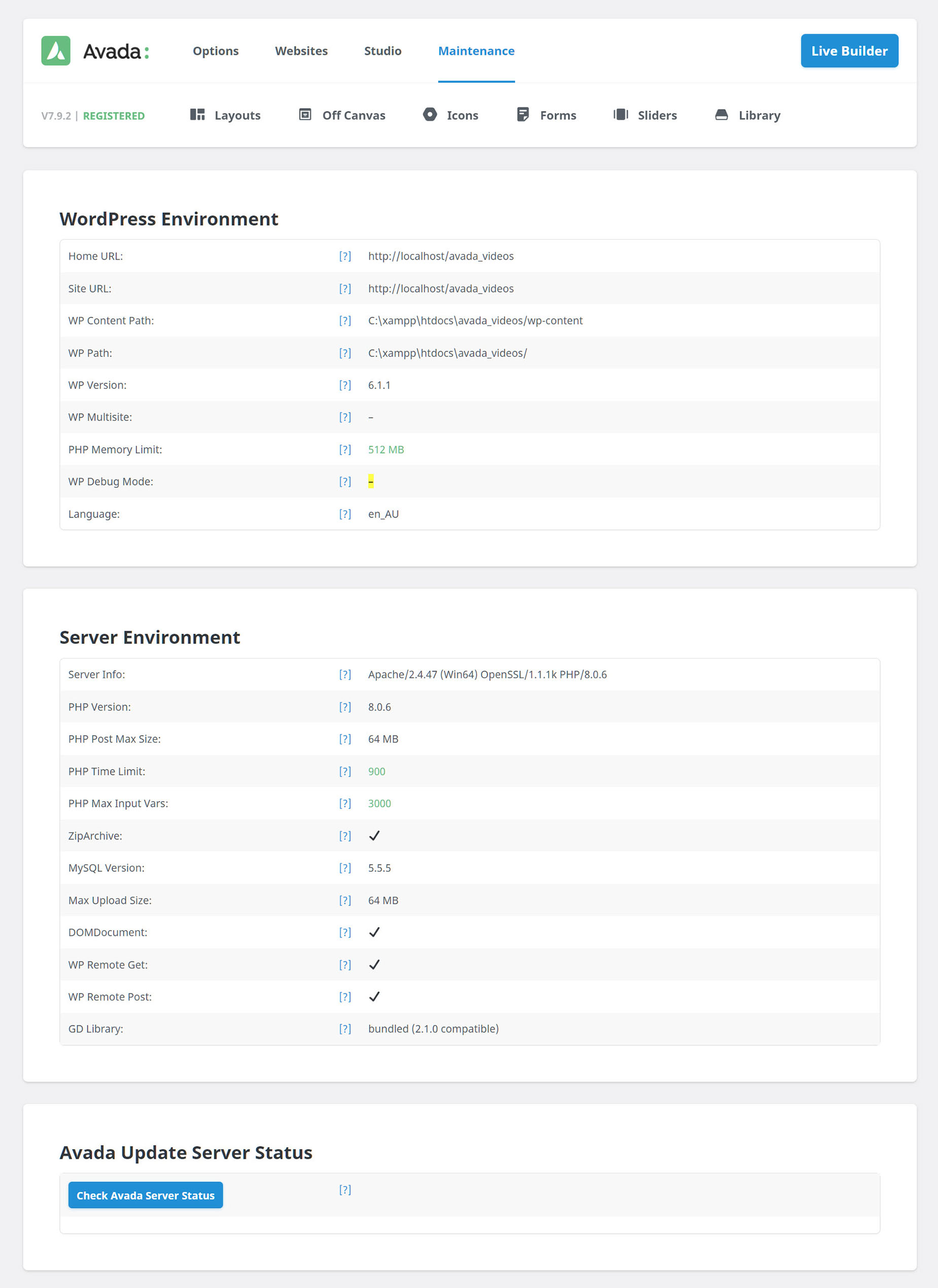The height and width of the screenshot is (1288, 938).
Task: Show help tooltip for PHP Max Input Vars
Action: click(x=345, y=803)
